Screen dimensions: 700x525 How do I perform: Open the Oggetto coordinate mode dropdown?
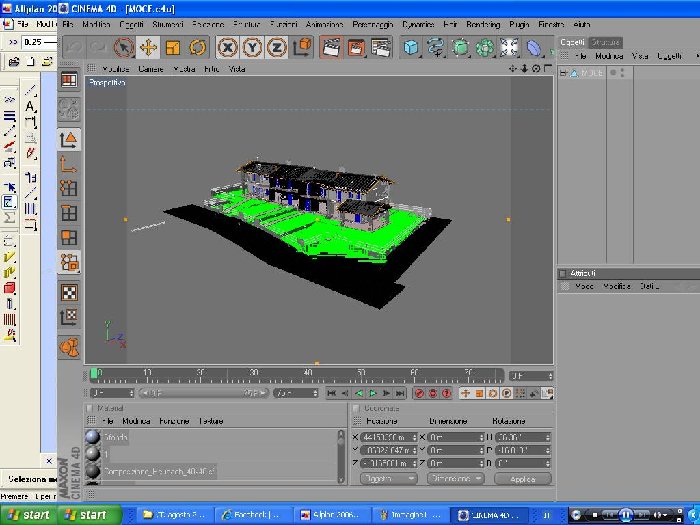pos(388,479)
